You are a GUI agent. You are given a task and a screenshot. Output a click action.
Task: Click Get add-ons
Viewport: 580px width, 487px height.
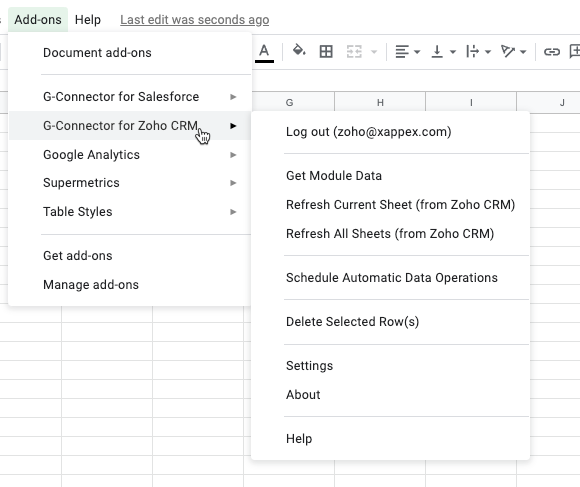pos(129,256)
